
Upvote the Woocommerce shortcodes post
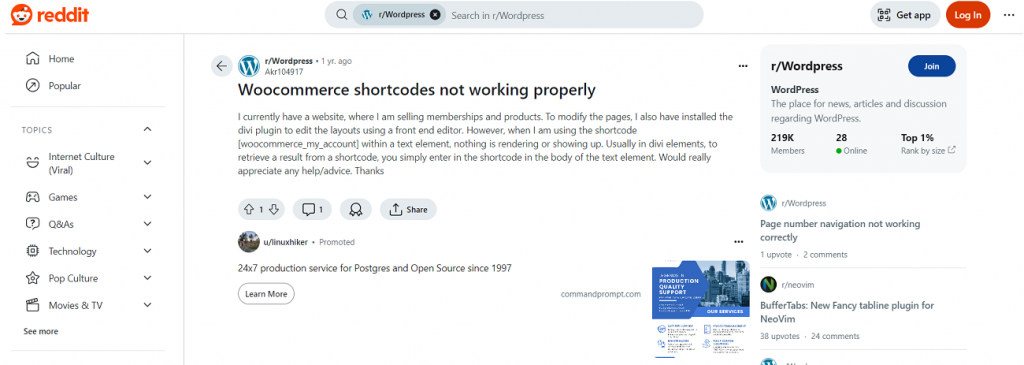[248, 210]
